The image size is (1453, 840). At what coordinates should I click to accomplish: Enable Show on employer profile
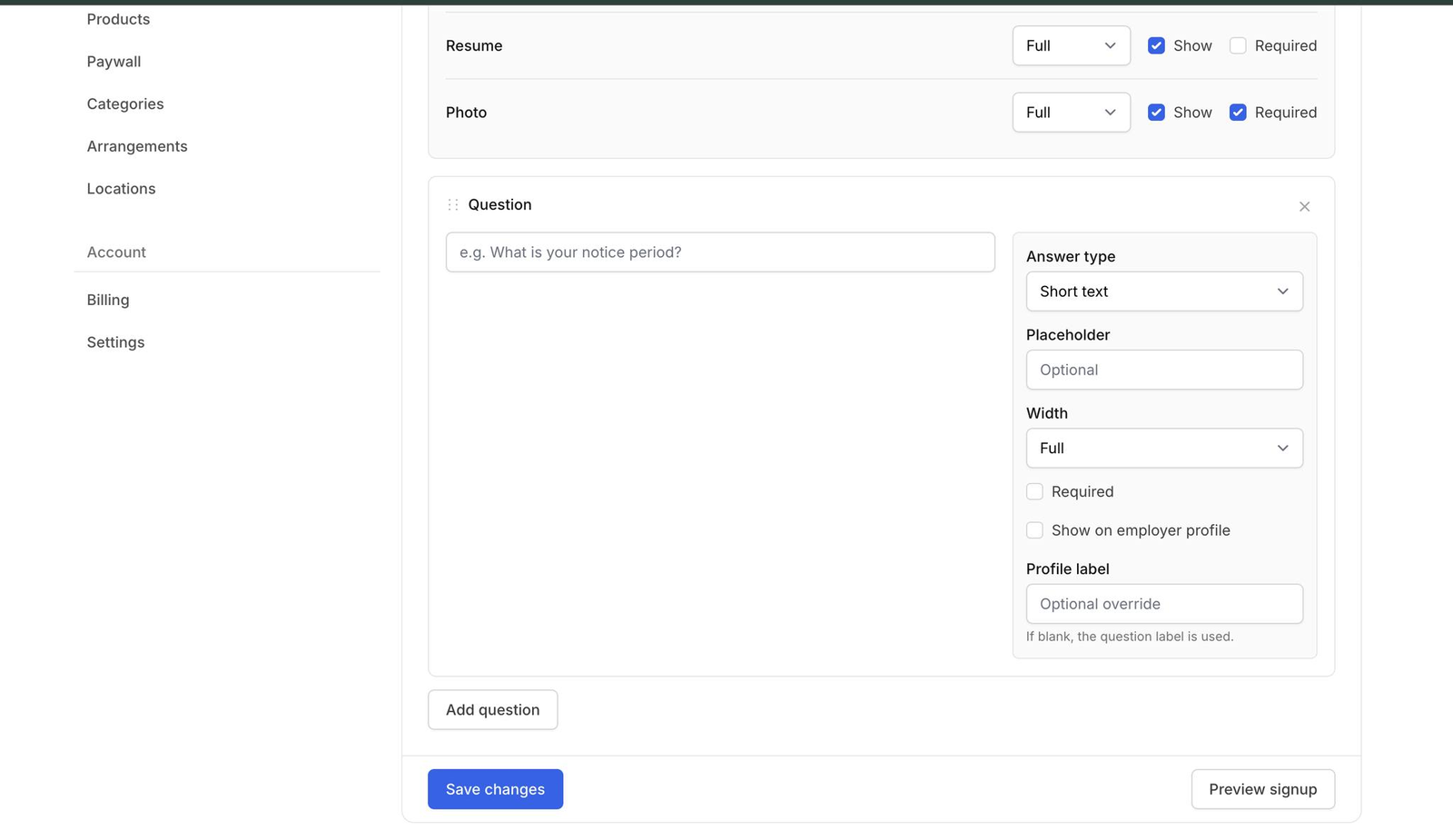click(1034, 529)
